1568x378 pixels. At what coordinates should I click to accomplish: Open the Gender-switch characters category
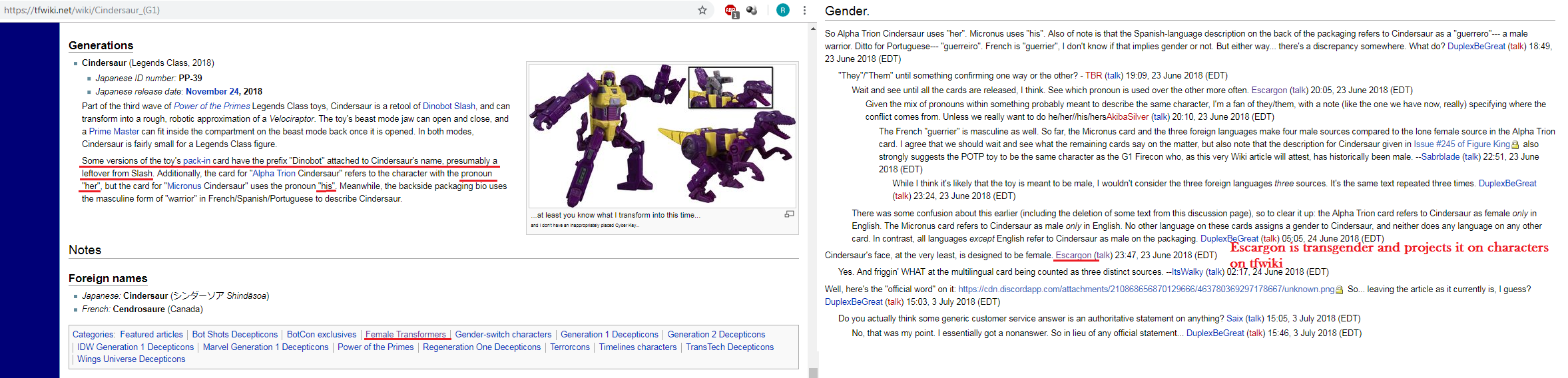tap(503, 334)
